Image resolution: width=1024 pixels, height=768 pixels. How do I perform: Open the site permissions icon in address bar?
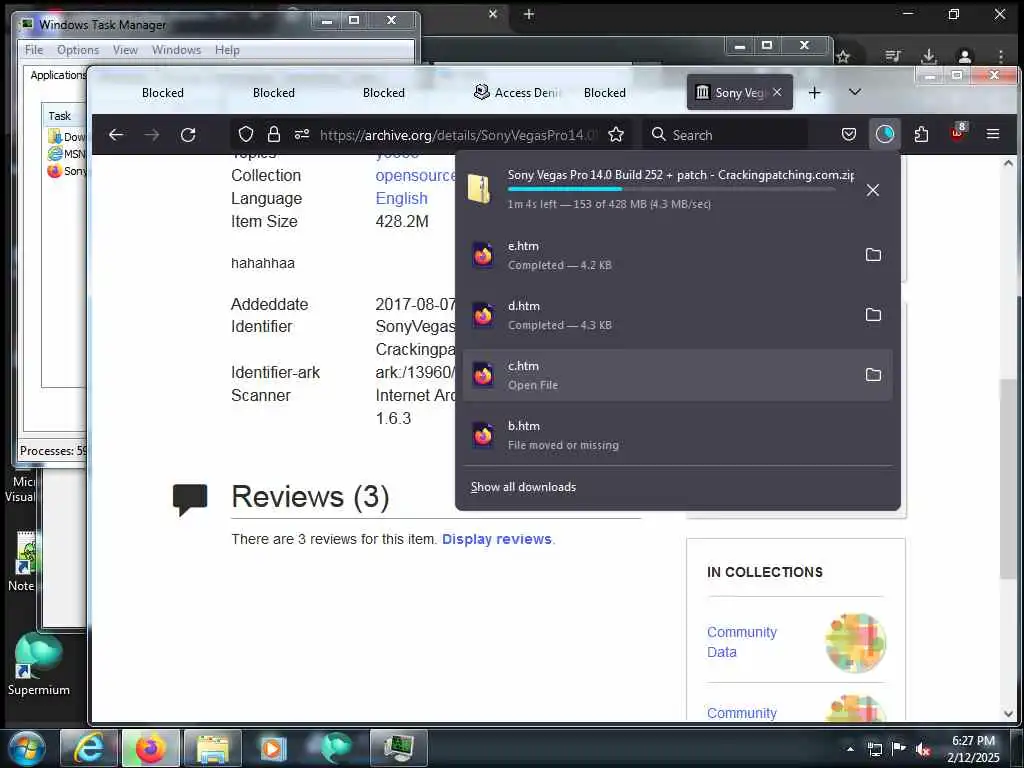pyautogui.click(x=302, y=135)
